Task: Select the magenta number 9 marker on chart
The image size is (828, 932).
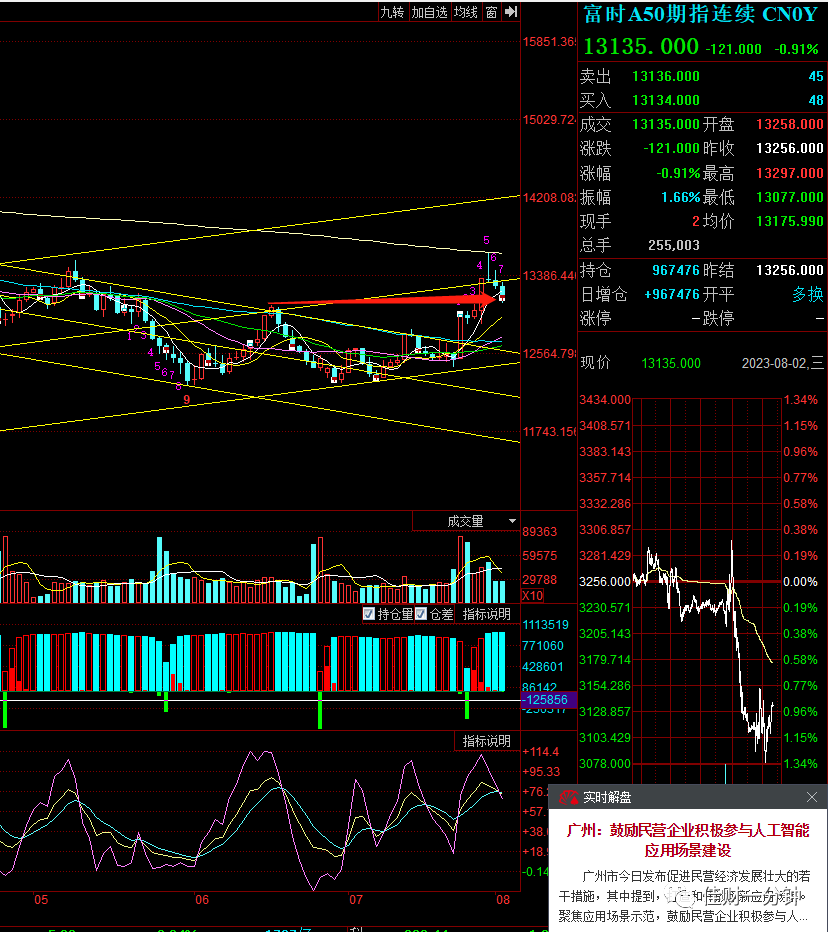Action: coord(187,399)
